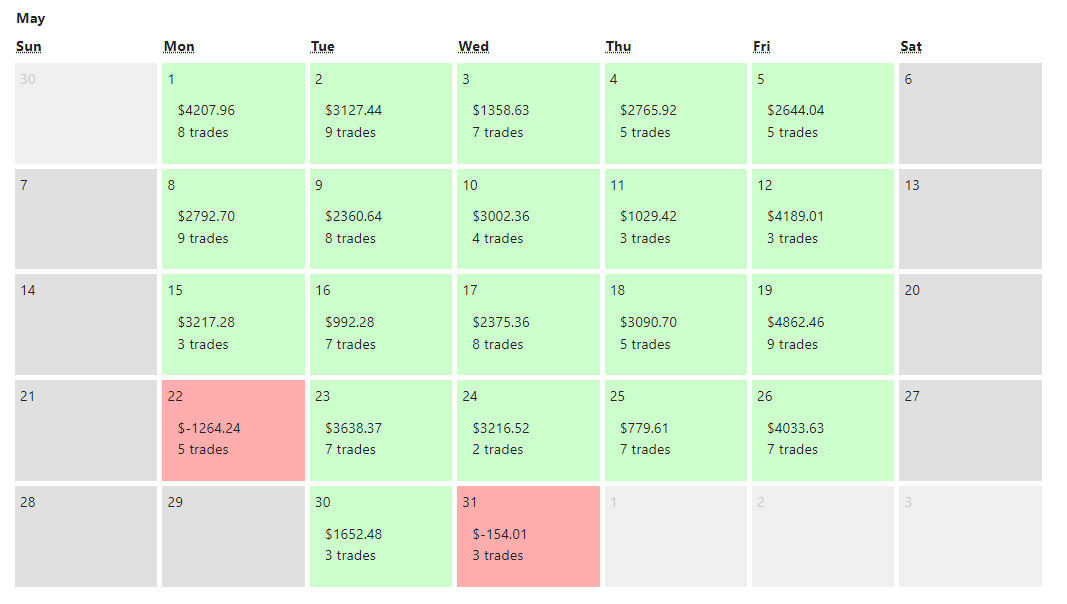Open the Mon weekday header link
The image size is (1067, 604).
tap(179, 46)
